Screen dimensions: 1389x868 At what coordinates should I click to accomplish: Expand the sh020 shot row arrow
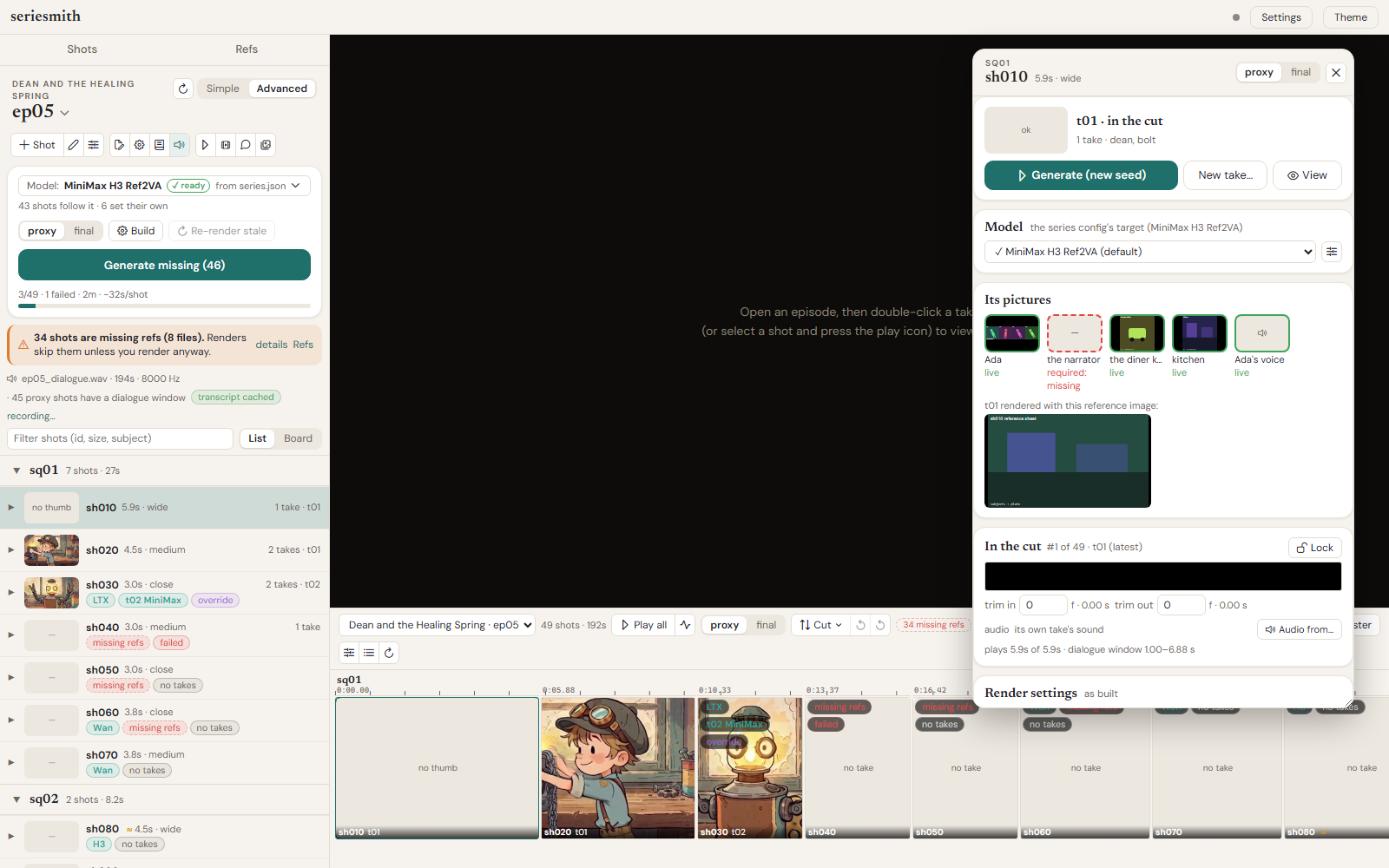pyautogui.click(x=11, y=549)
